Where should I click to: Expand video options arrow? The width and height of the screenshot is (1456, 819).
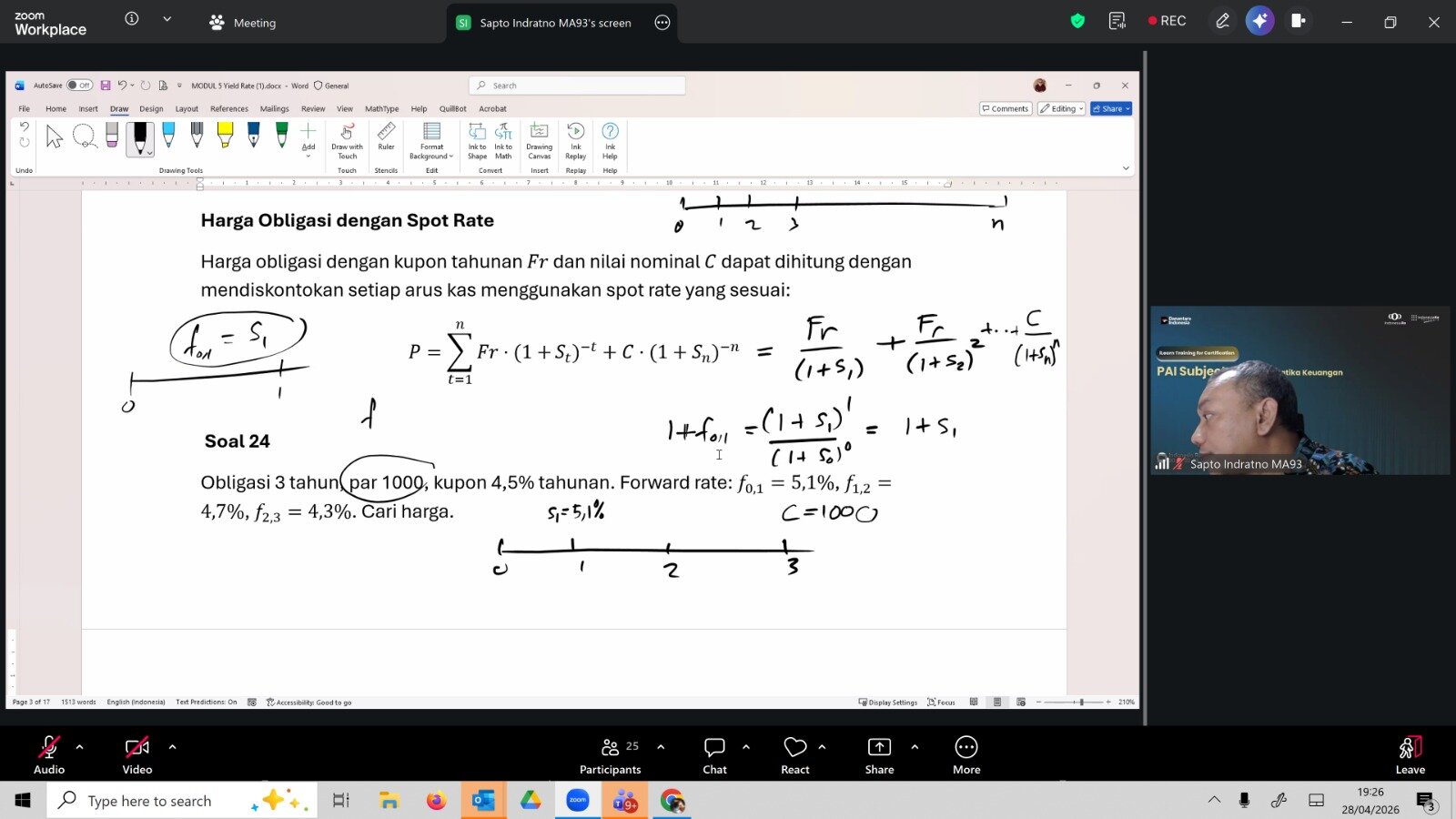click(x=172, y=747)
